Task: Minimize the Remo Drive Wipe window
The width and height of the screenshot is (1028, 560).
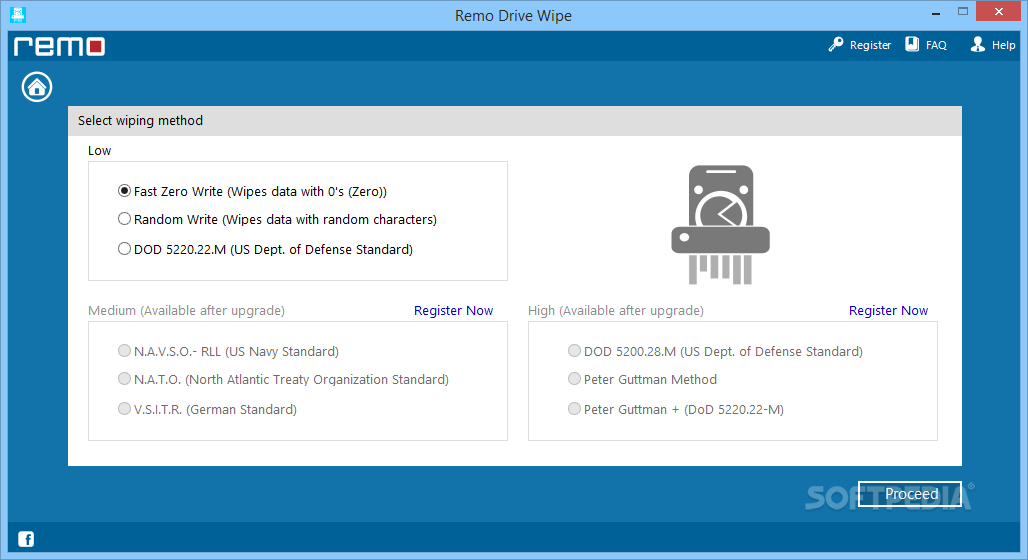Action: pos(936,12)
